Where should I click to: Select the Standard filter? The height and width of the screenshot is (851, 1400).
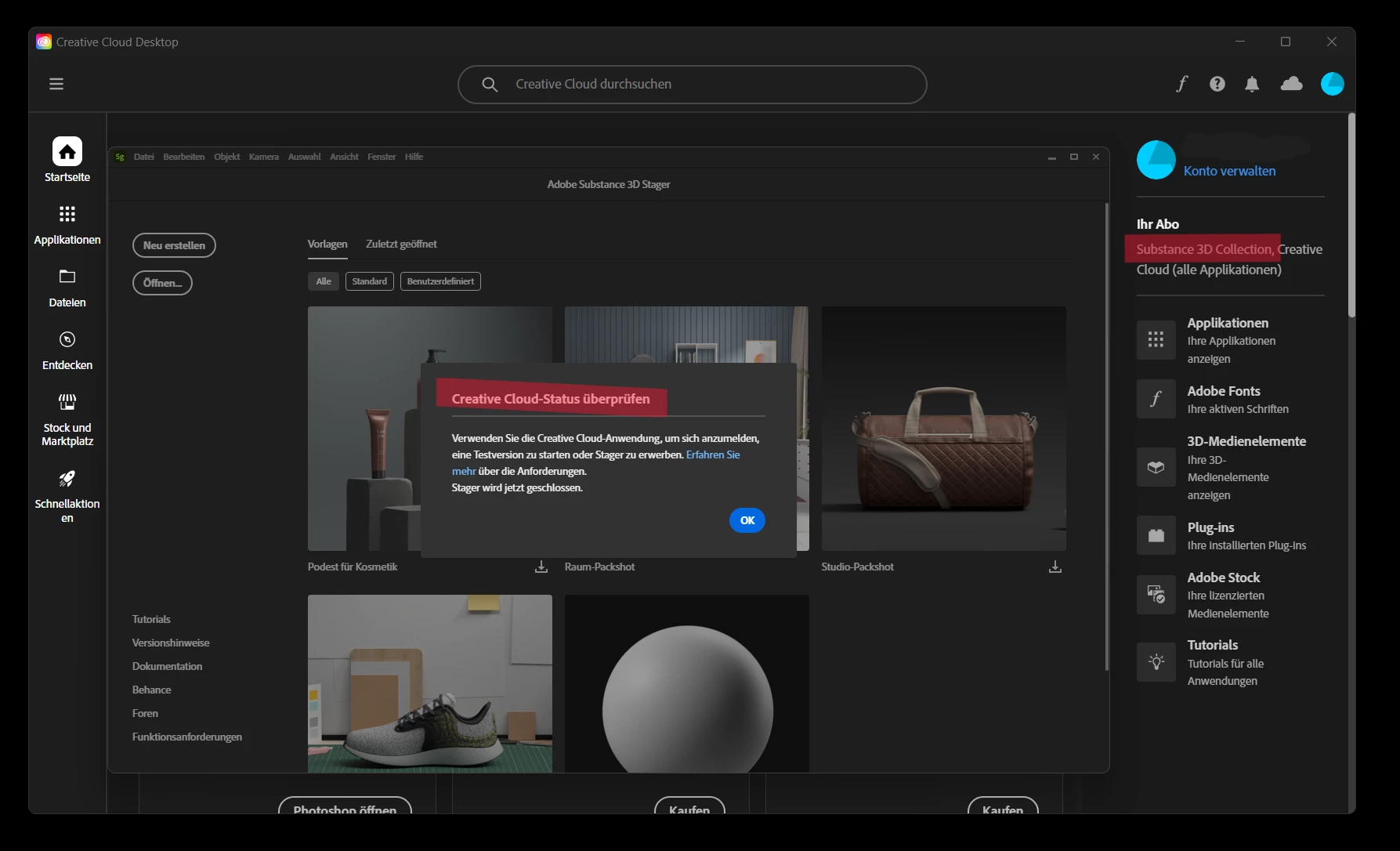370,281
